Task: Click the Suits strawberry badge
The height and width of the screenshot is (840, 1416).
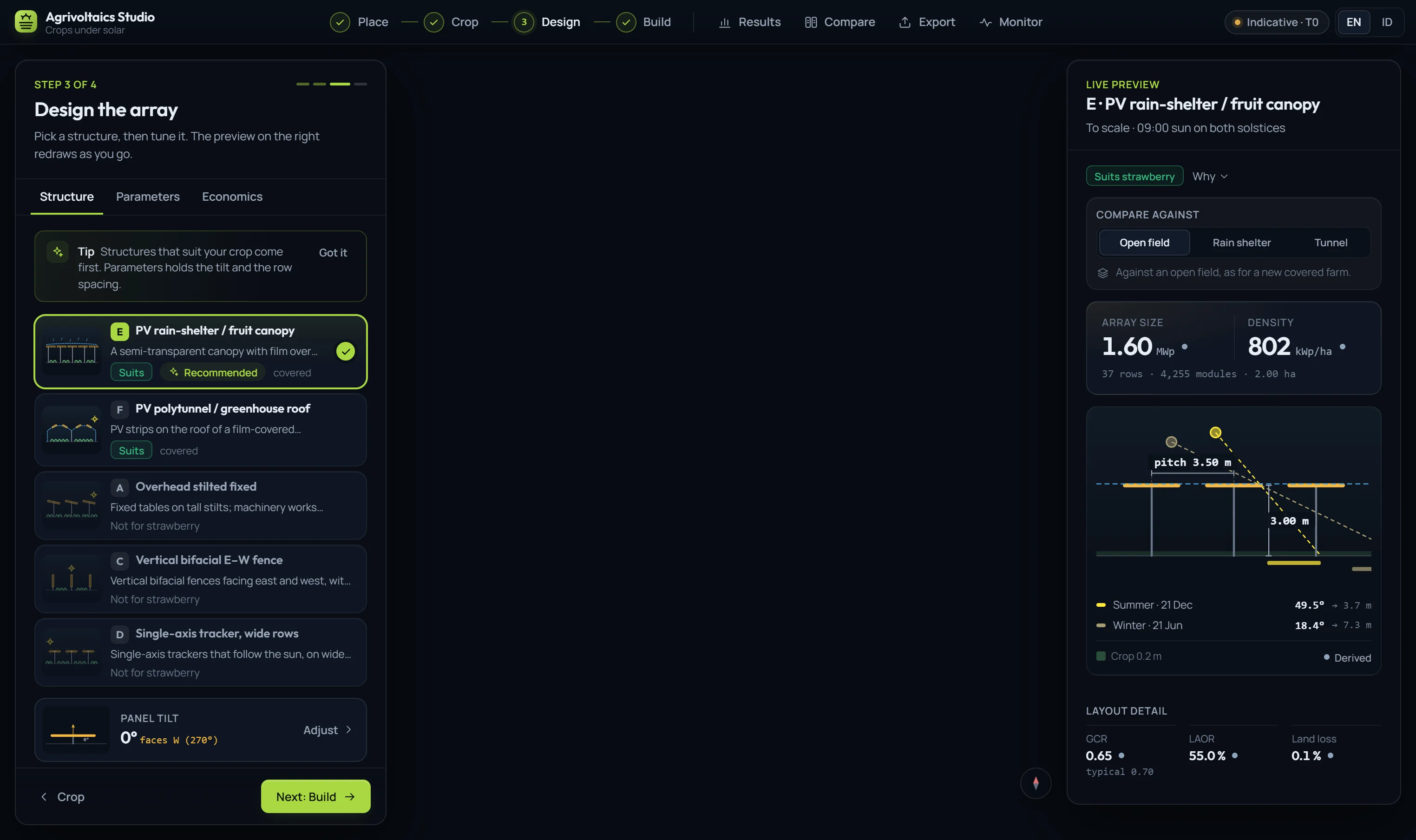Action: [1134, 176]
